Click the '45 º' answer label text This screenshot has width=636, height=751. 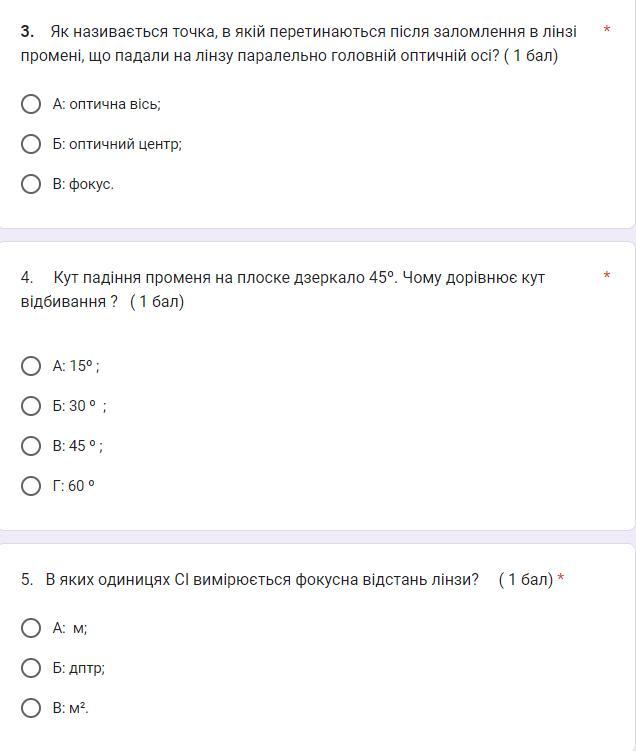tap(84, 446)
